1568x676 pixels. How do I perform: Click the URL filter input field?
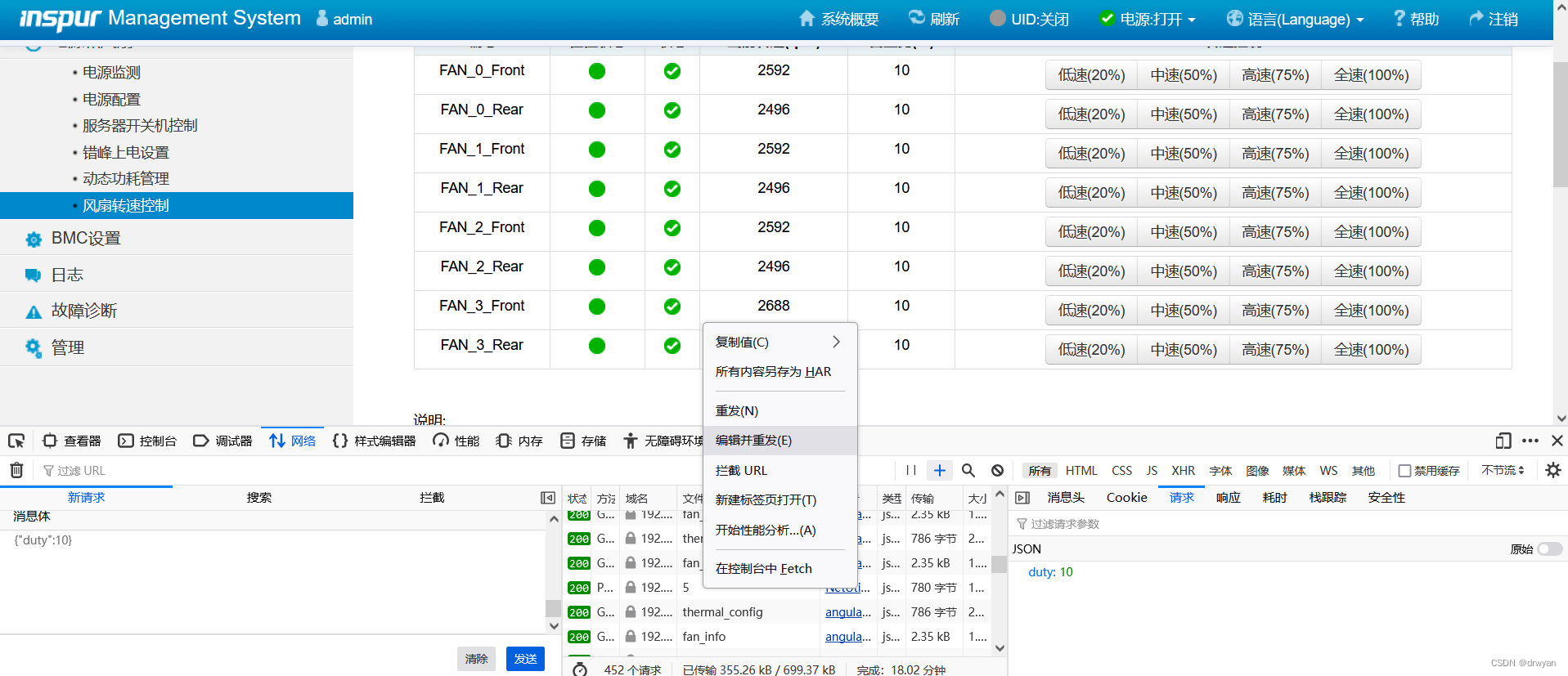pyautogui.click(x=466, y=471)
